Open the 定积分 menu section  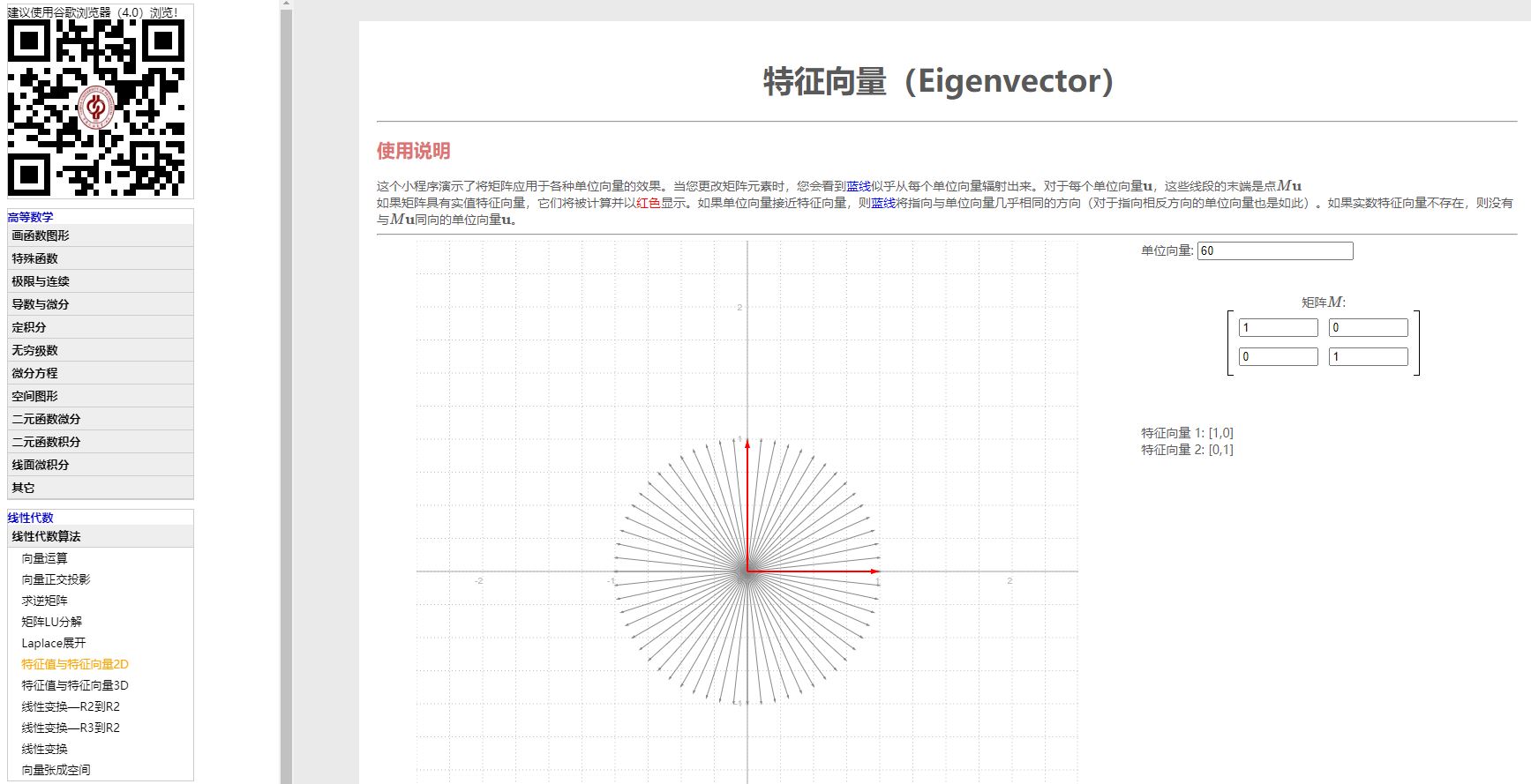pyautogui.click(x=29, y=327)
